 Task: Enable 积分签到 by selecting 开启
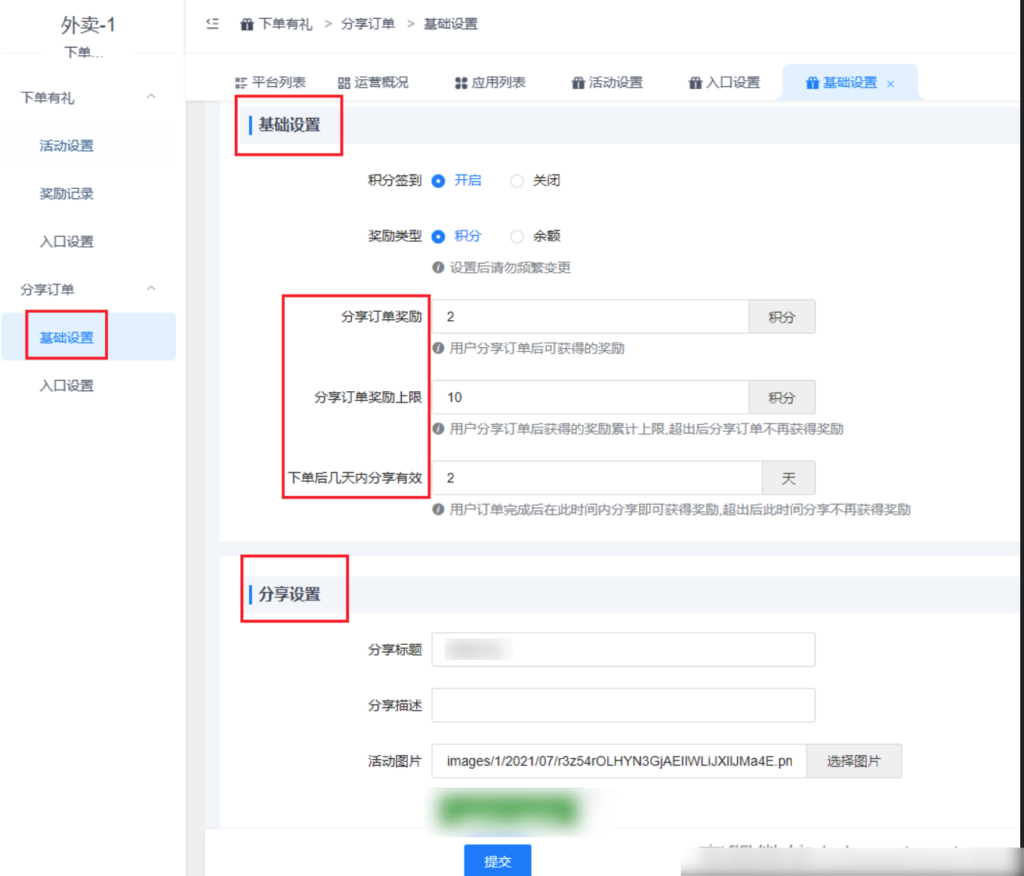437,181
